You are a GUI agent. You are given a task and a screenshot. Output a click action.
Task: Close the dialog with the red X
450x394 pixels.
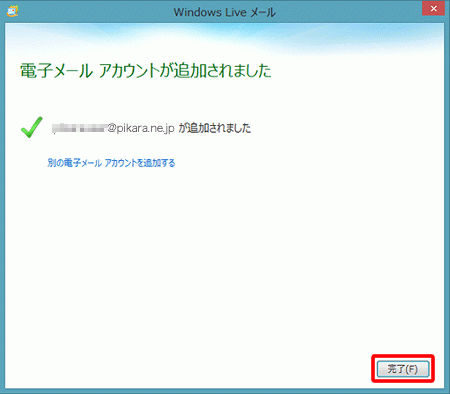click(x=433, y=9)
